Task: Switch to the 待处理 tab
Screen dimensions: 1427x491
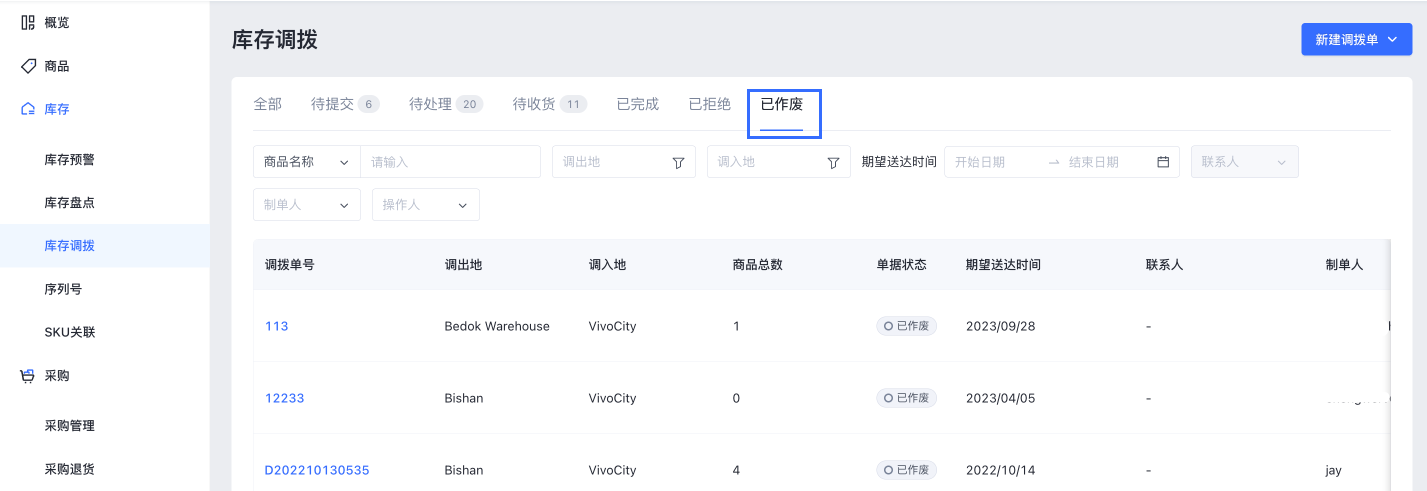Action: click(446, 104)
